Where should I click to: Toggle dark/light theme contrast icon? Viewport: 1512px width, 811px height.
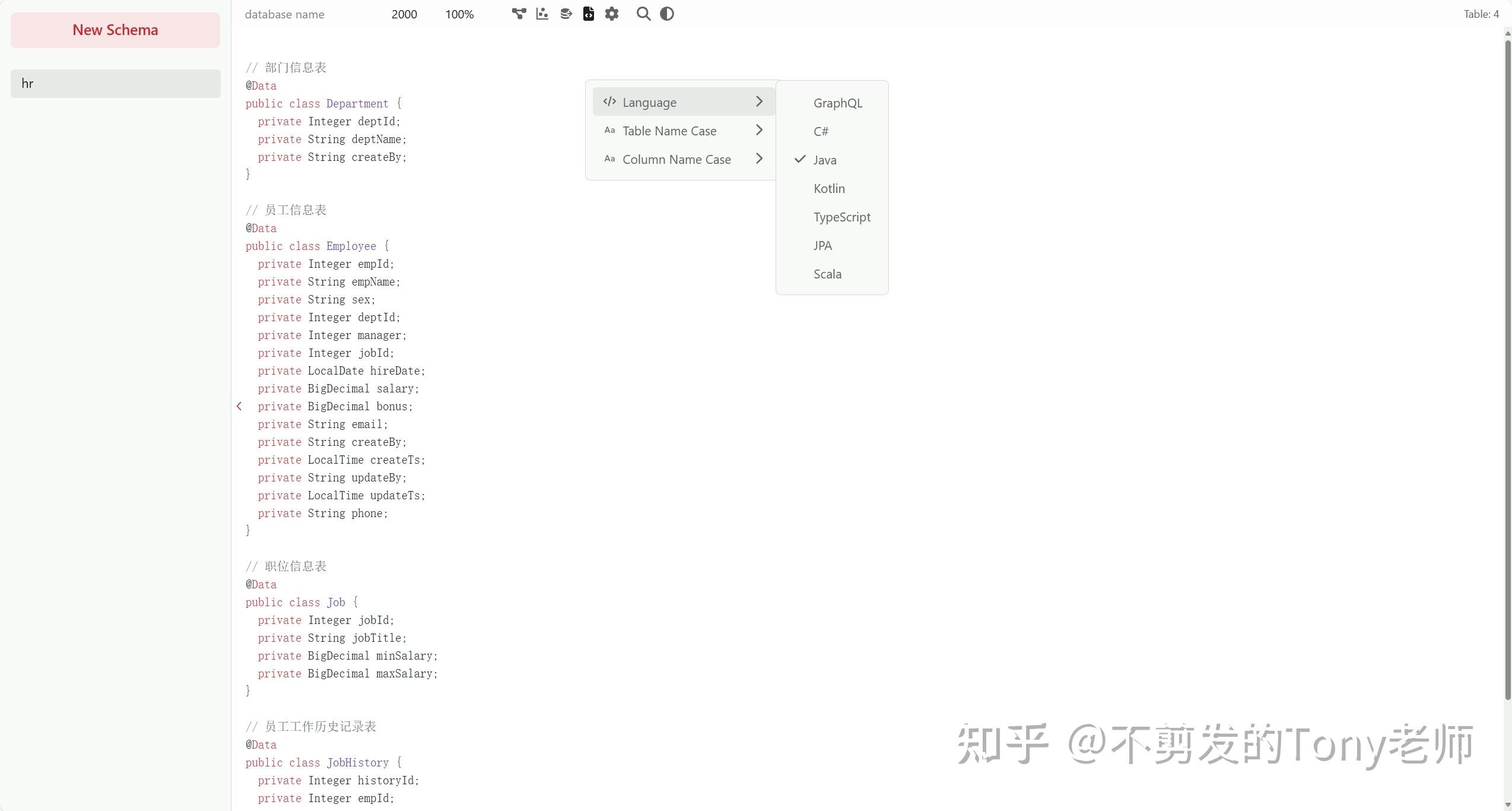[x=667, y=14]
